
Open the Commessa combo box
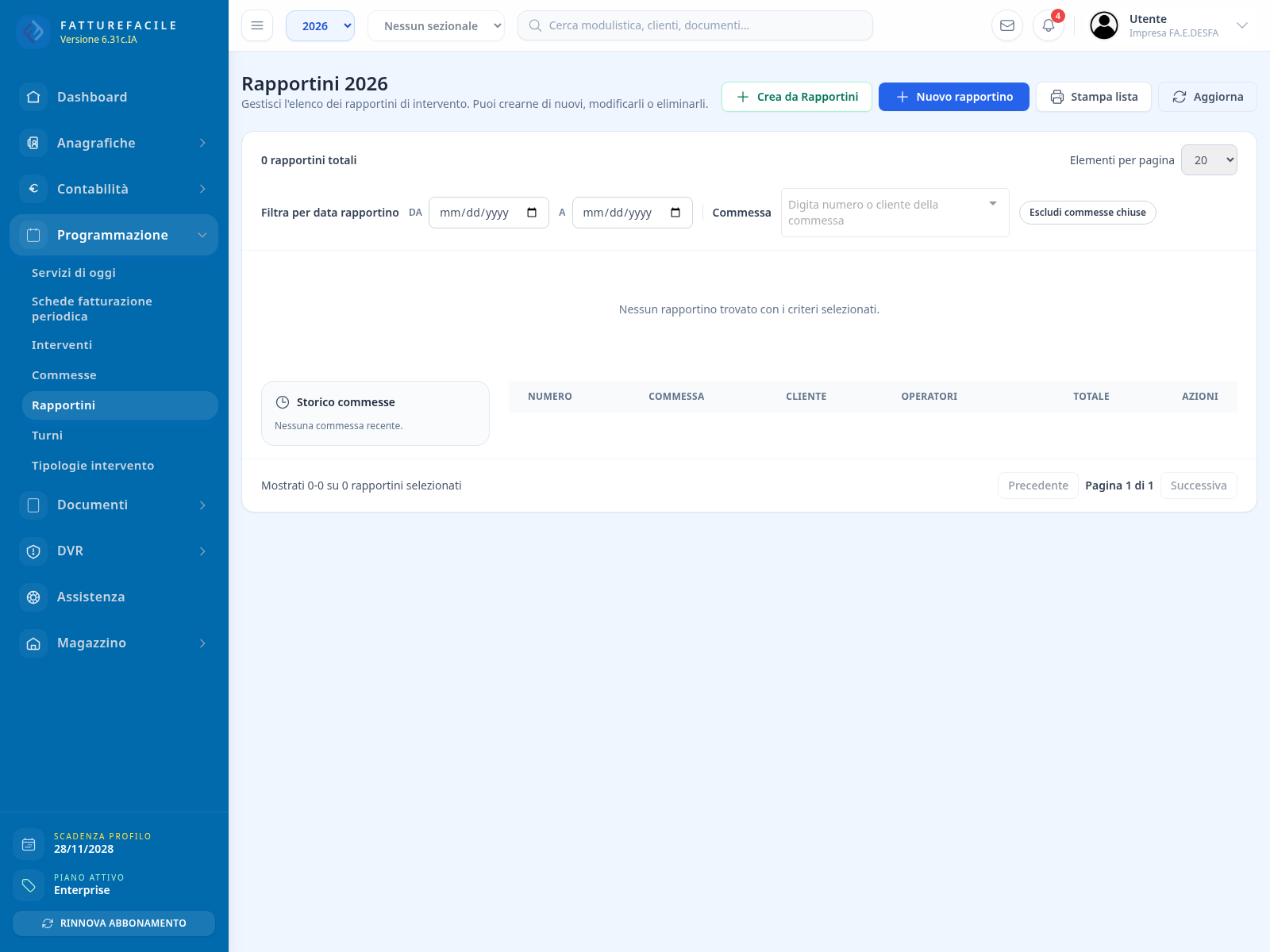895,213
